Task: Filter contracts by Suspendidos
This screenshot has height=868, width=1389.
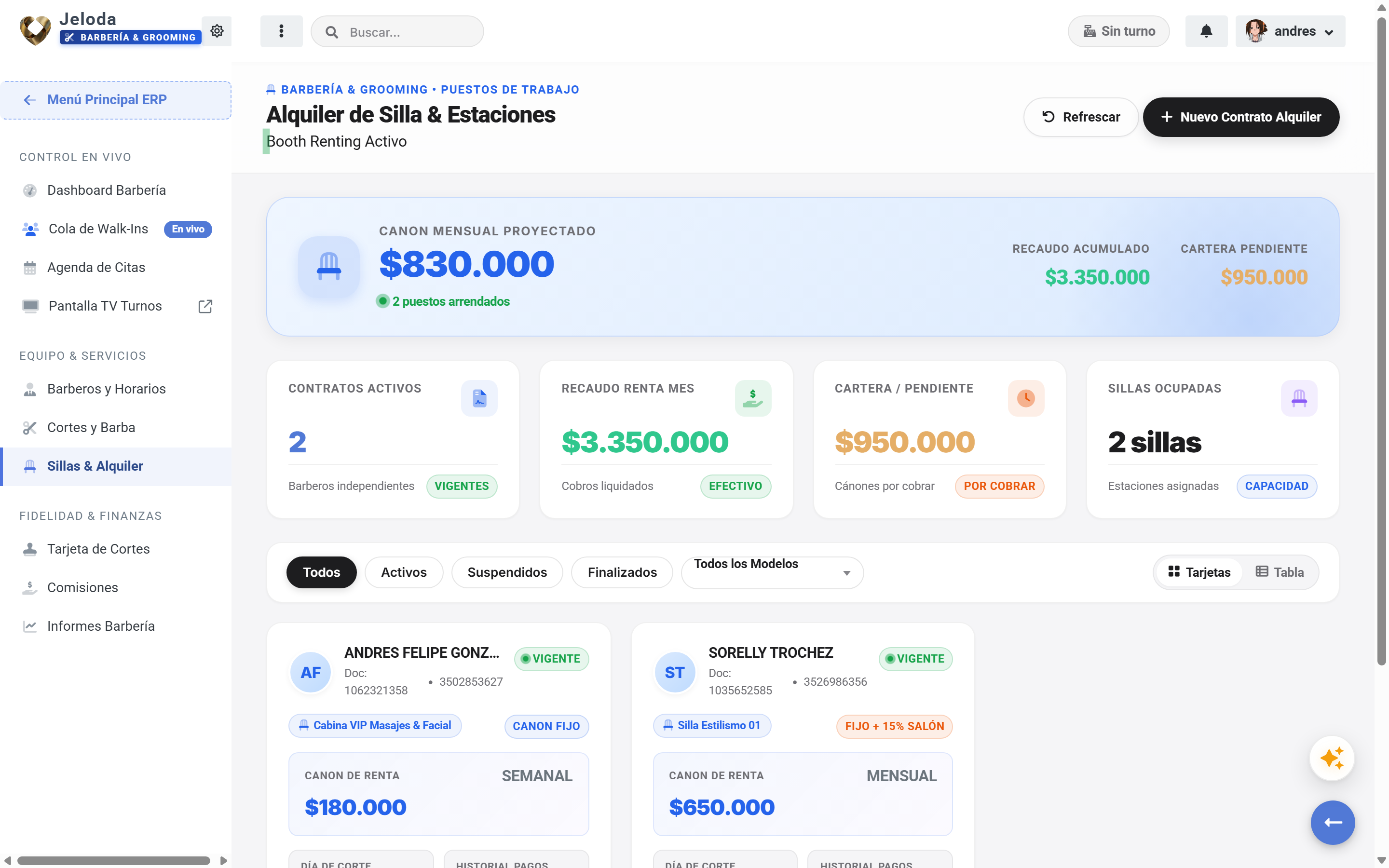Action: click(507, 572)
